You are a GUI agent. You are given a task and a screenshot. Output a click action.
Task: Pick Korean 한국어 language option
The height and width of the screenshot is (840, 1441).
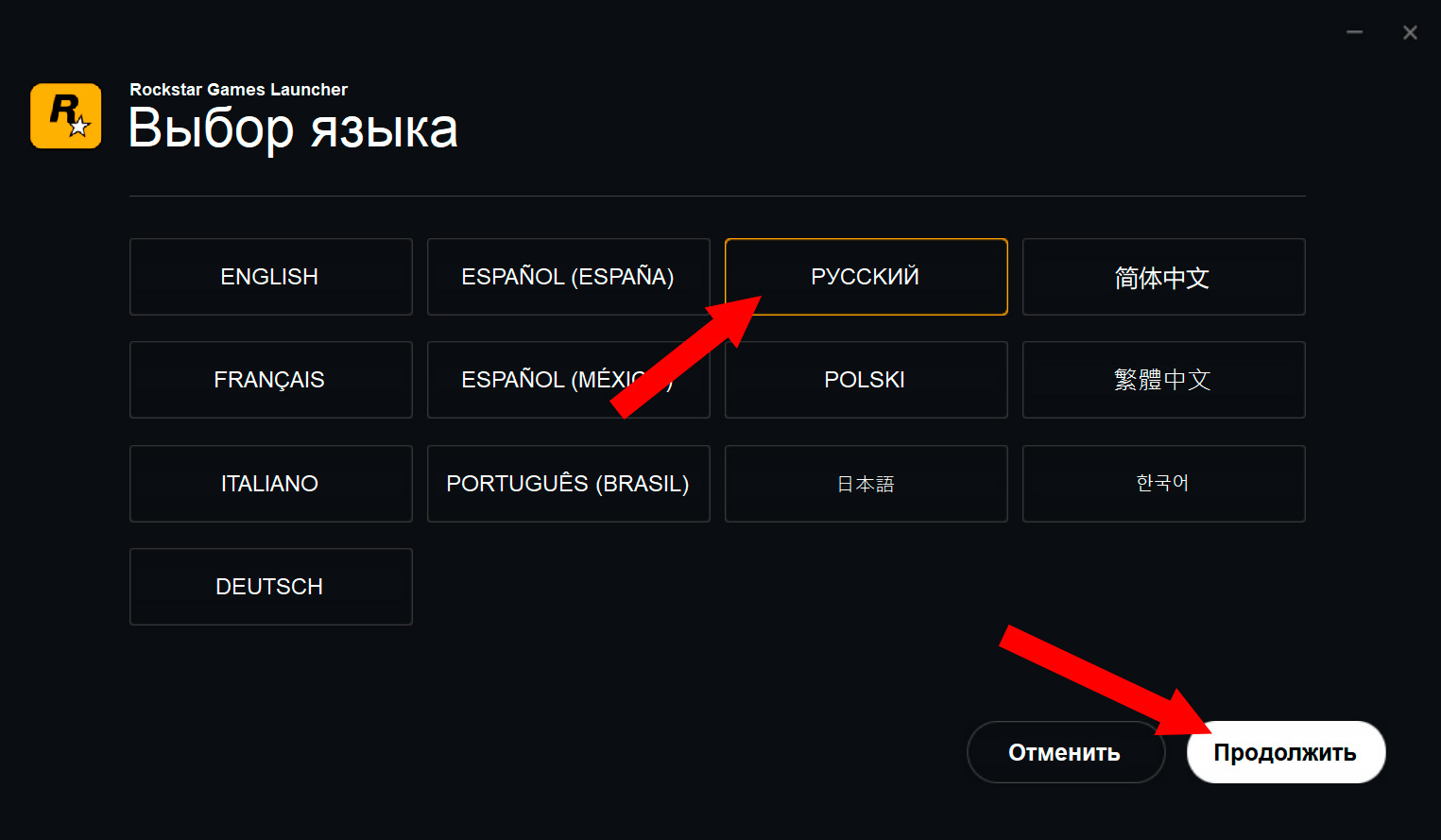(x=1163, y=484)
